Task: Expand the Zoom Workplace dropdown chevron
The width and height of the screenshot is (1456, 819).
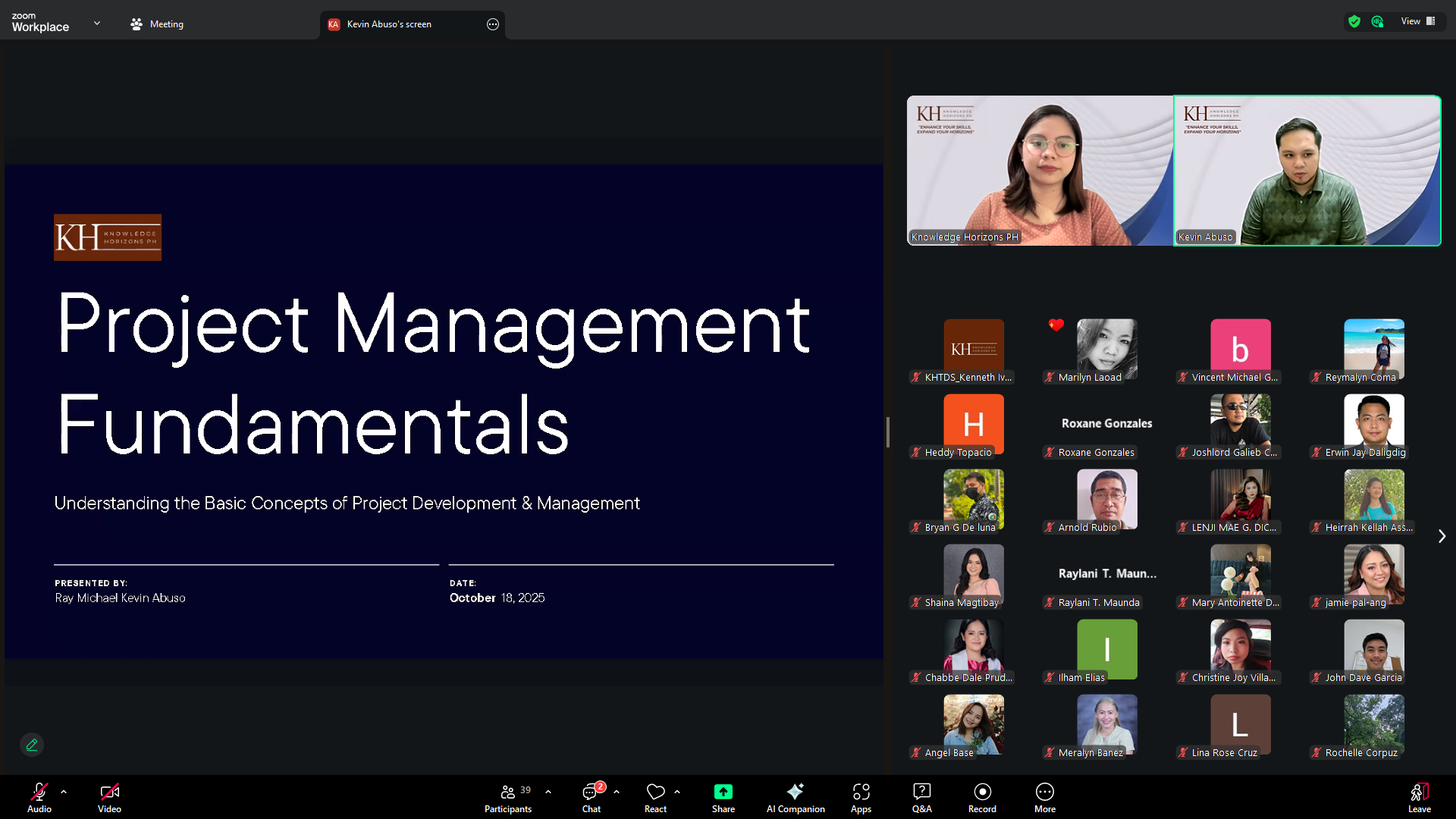Action: coord(97,24)
